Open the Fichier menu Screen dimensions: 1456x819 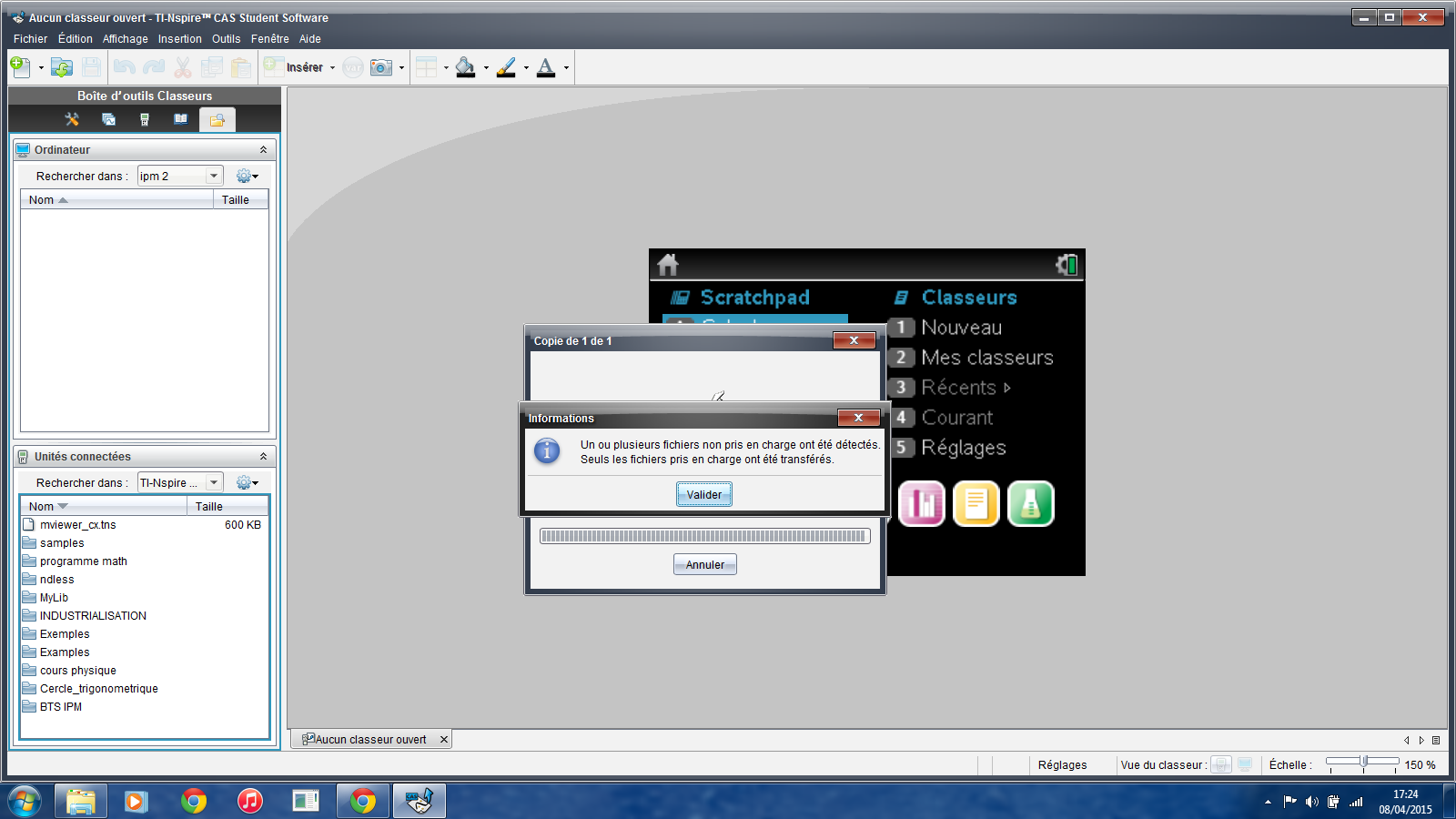coord(30,39)
